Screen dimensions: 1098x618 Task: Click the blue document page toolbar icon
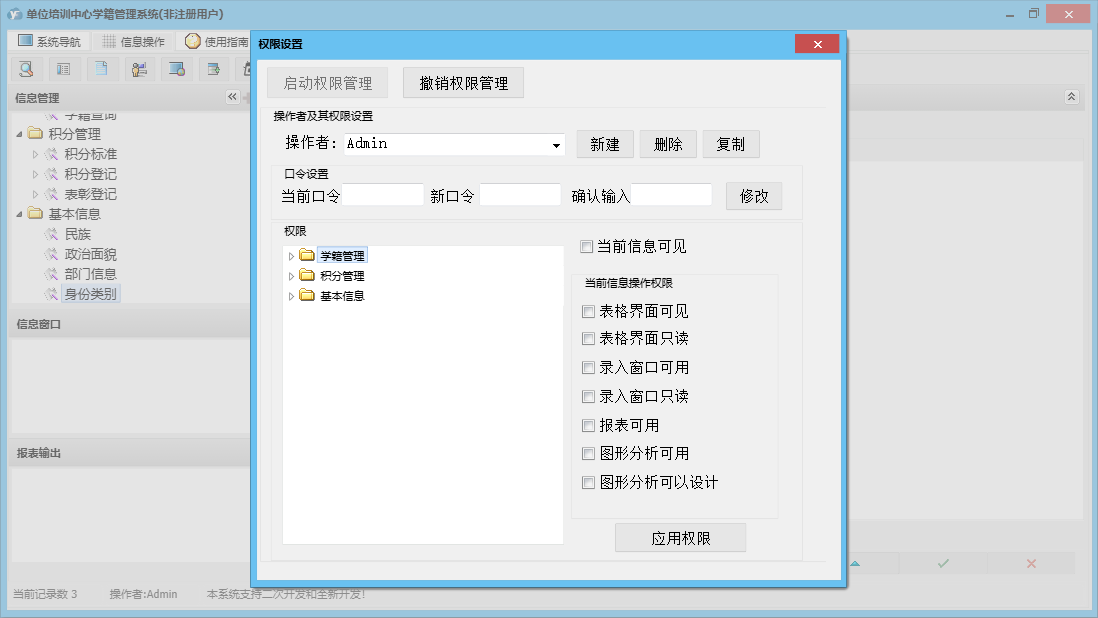click(x=102, y=69)
